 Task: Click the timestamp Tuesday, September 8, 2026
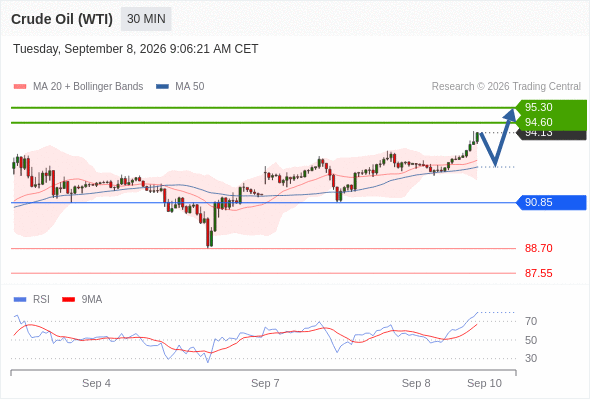click(x=90, y=49)
